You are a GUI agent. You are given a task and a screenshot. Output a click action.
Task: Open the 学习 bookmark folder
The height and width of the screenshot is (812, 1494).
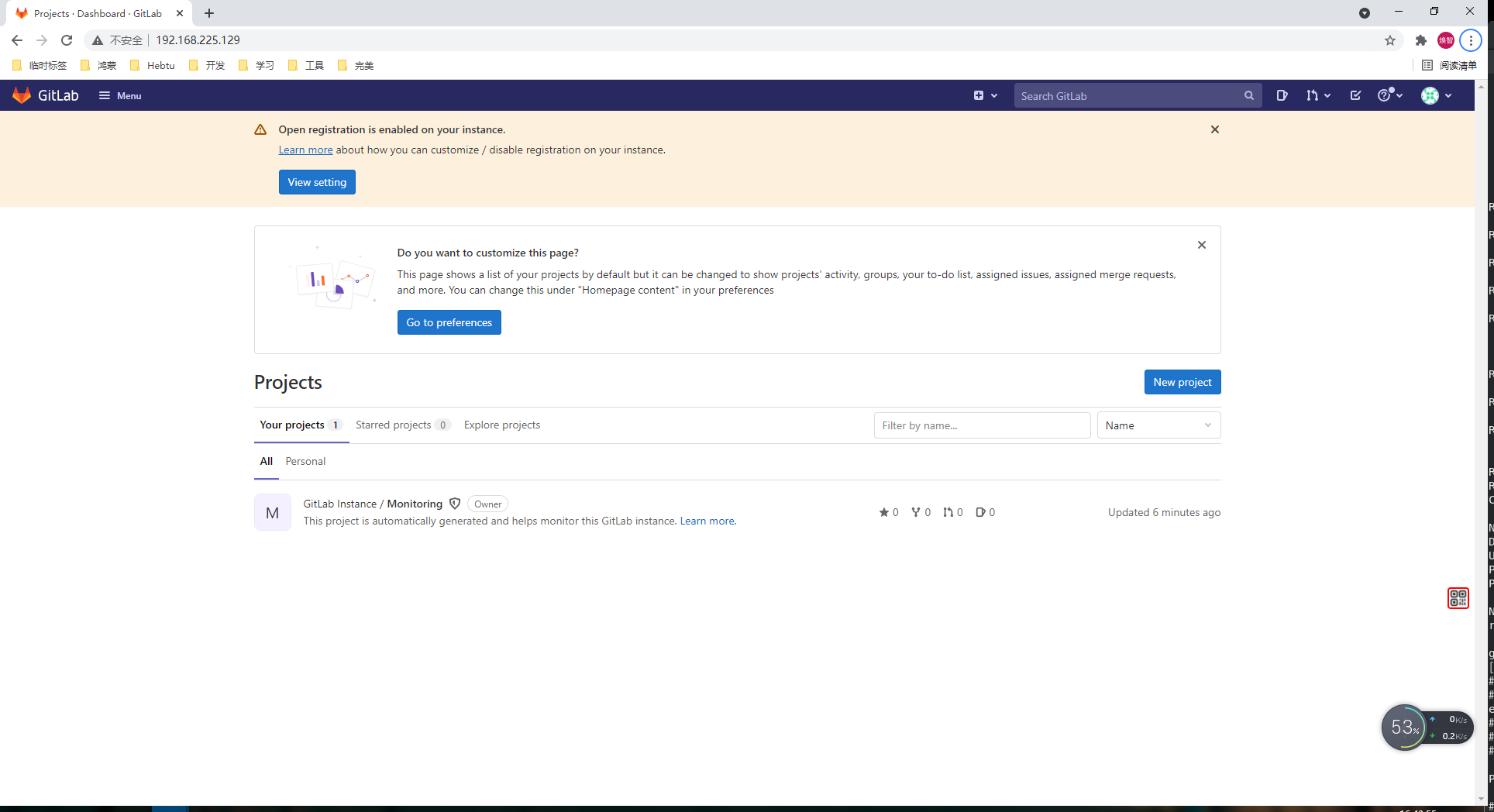click(256, 65)
